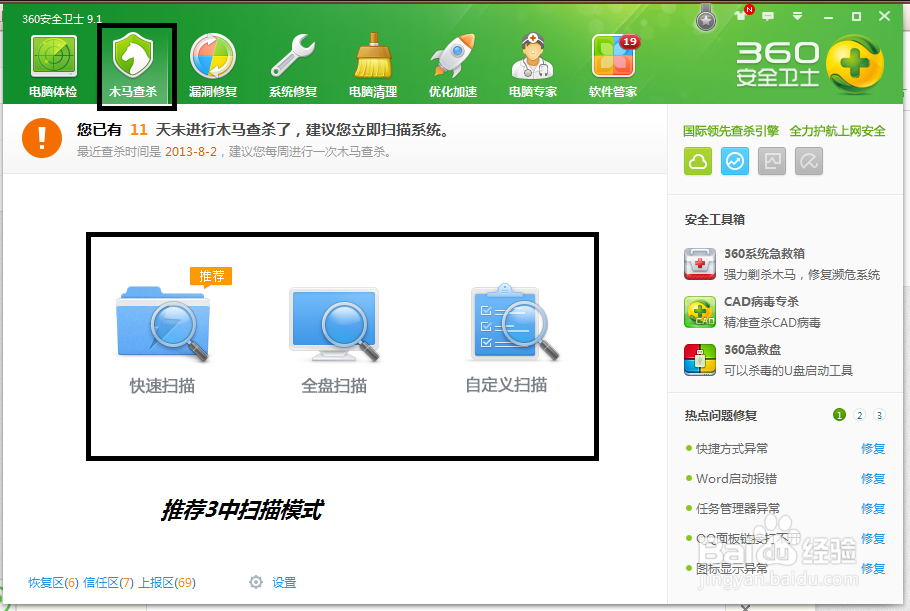910x611 pixels.
Task: Open the feedback speech bubble icon
Action: 768,16
